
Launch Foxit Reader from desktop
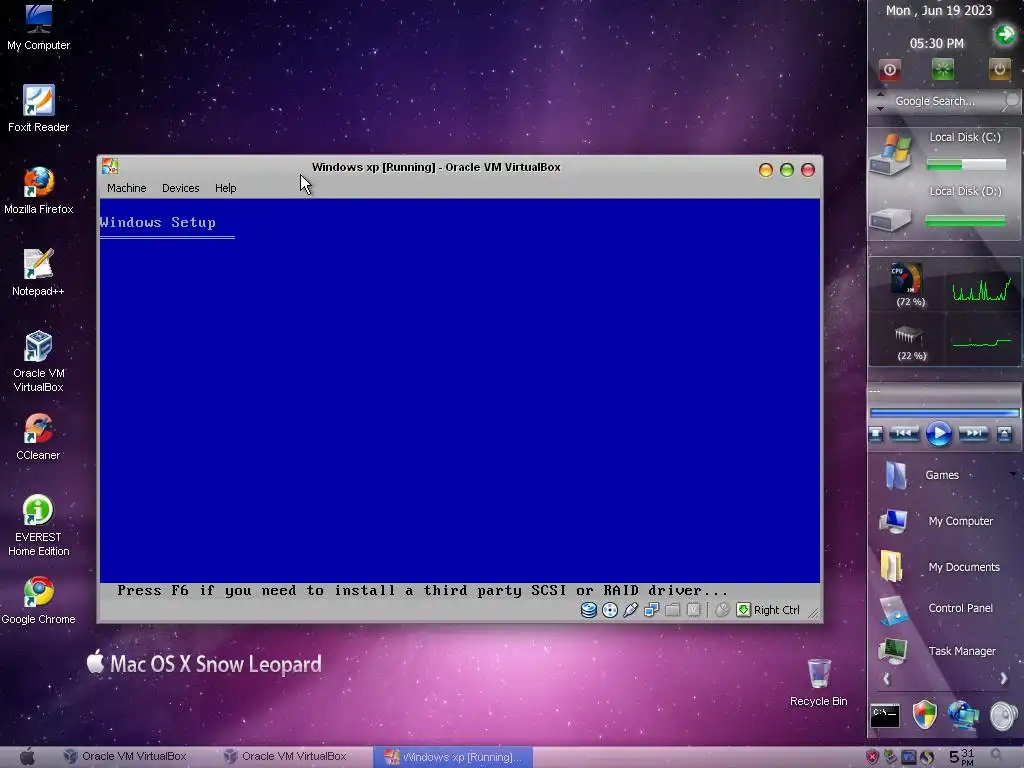coord(39,108)
